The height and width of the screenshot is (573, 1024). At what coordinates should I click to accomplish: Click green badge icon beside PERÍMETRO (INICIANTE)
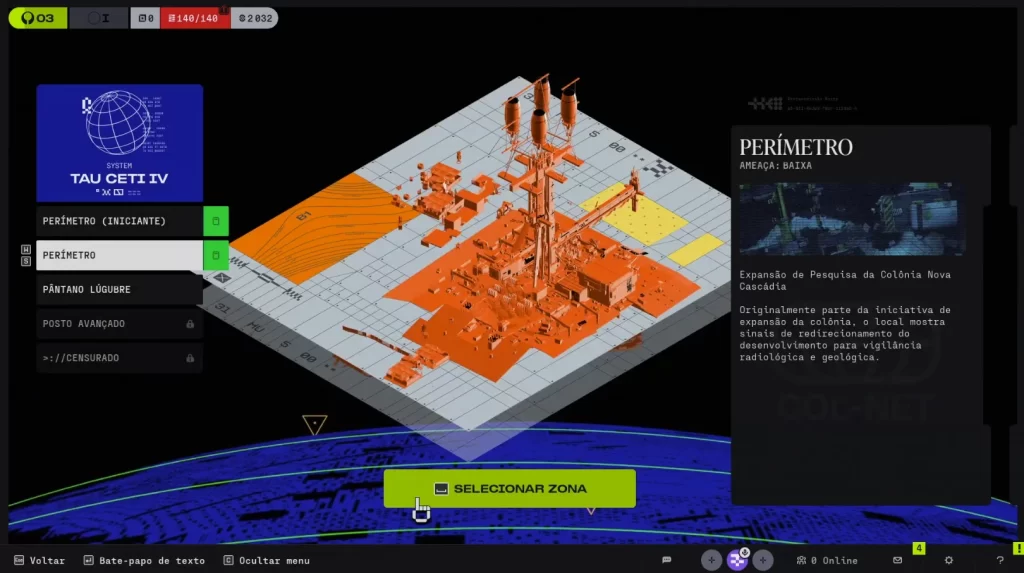tap(216, 221)
